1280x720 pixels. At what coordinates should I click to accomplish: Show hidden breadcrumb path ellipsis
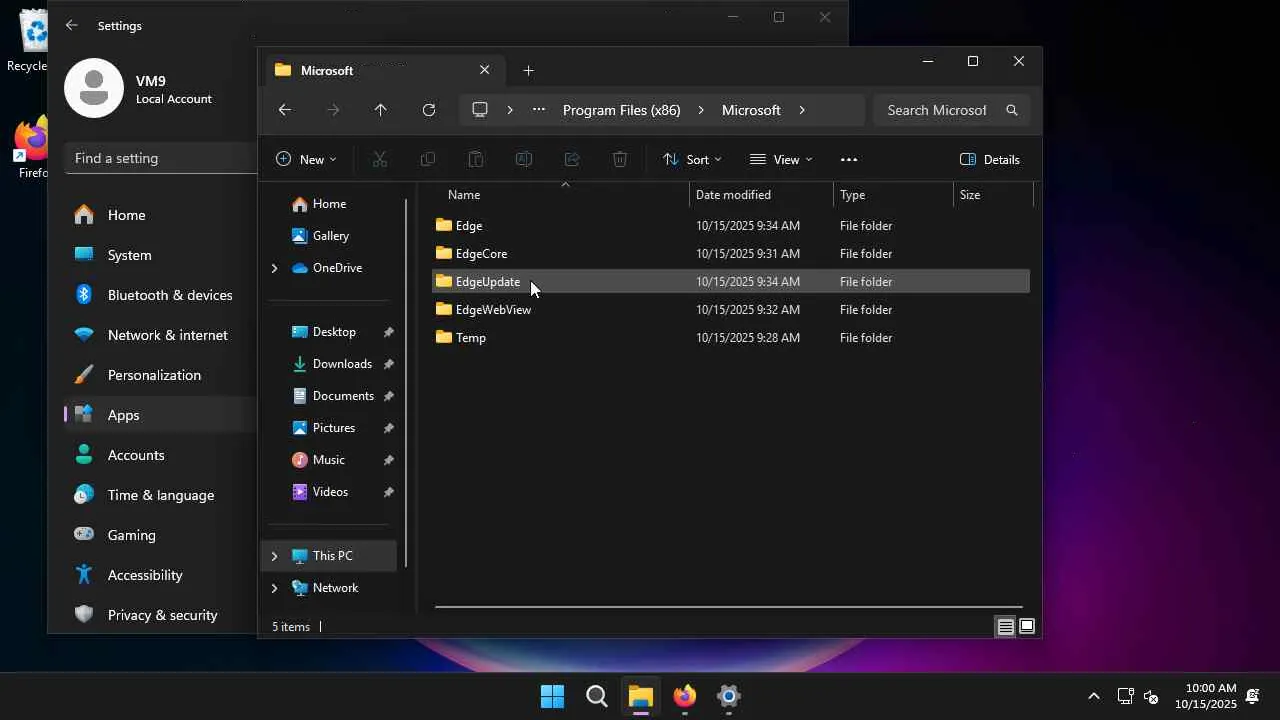coord(539,110)
